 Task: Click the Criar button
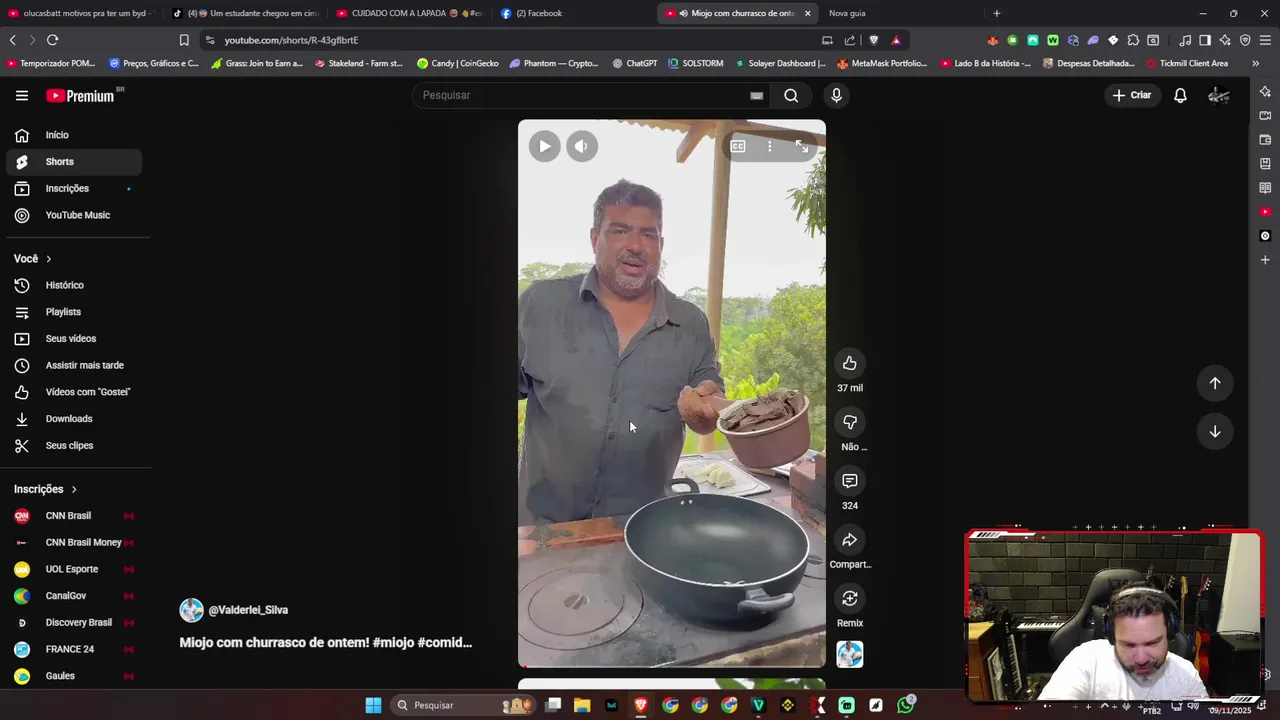point(1132,95)
